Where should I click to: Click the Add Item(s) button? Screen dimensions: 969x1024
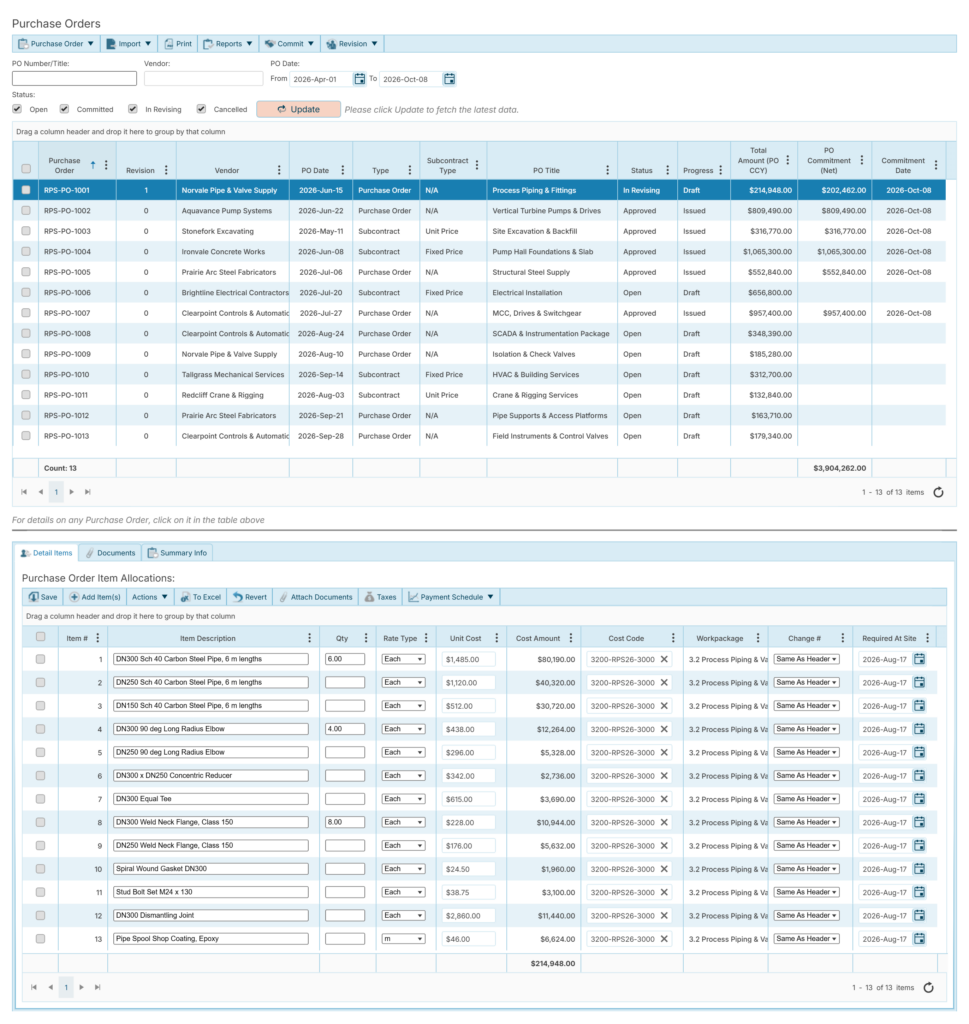(x=95, y=597)
